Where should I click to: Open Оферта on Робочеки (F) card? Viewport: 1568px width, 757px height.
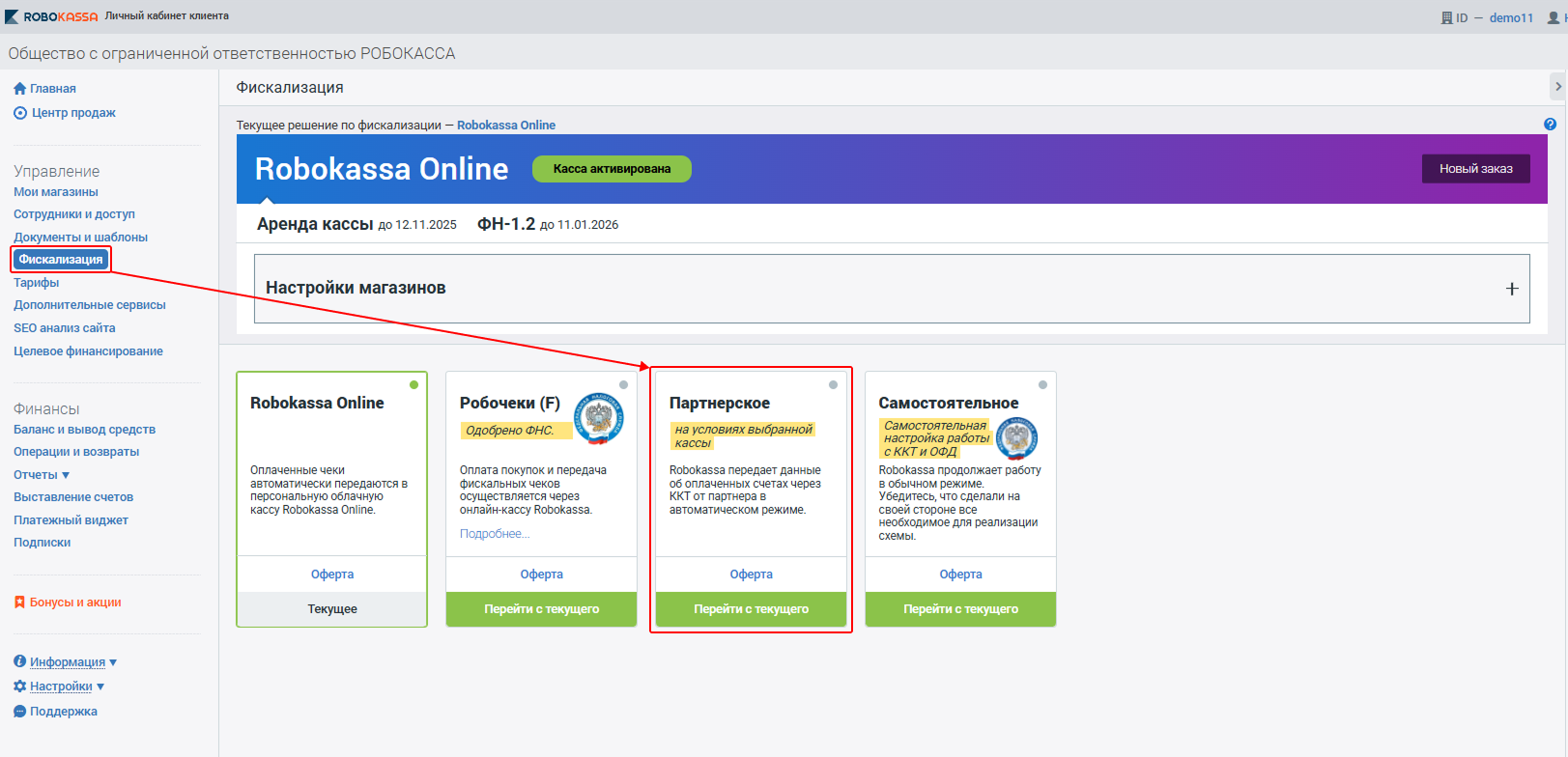pos(542,574)
